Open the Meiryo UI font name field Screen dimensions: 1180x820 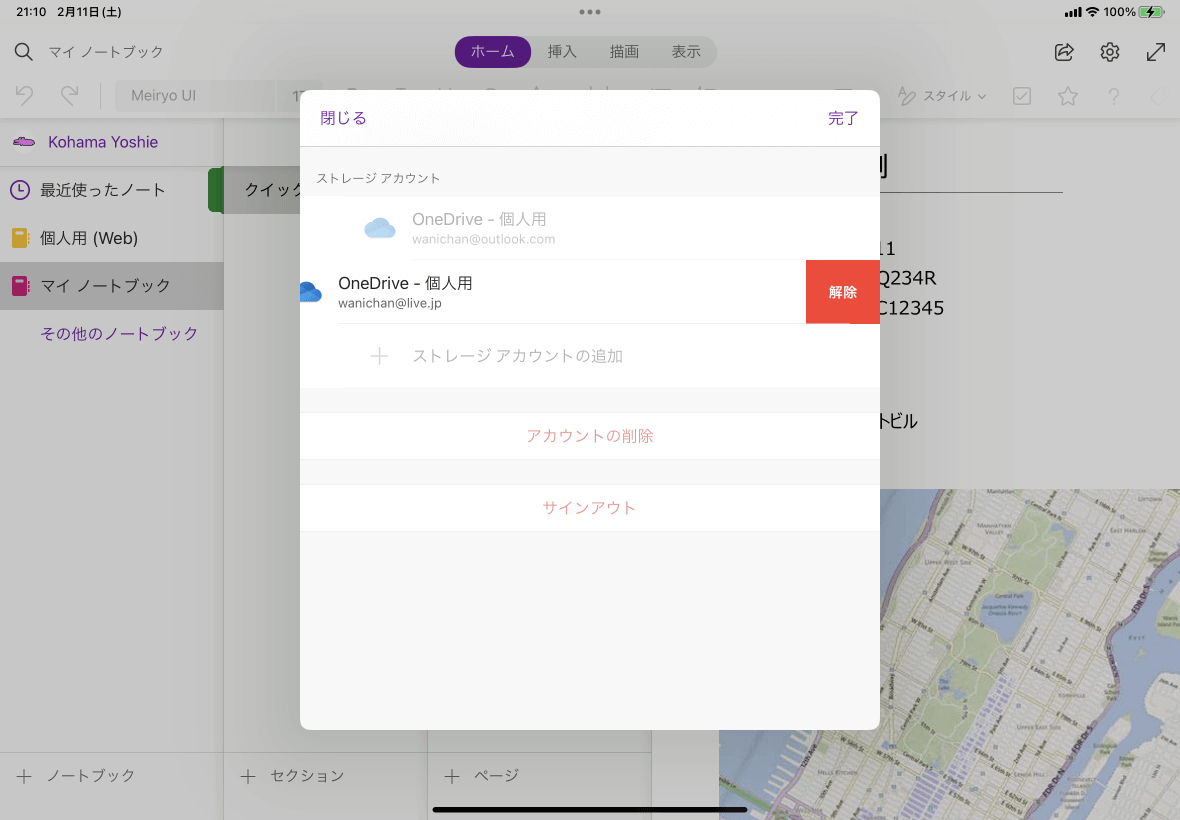coord(195,96)
